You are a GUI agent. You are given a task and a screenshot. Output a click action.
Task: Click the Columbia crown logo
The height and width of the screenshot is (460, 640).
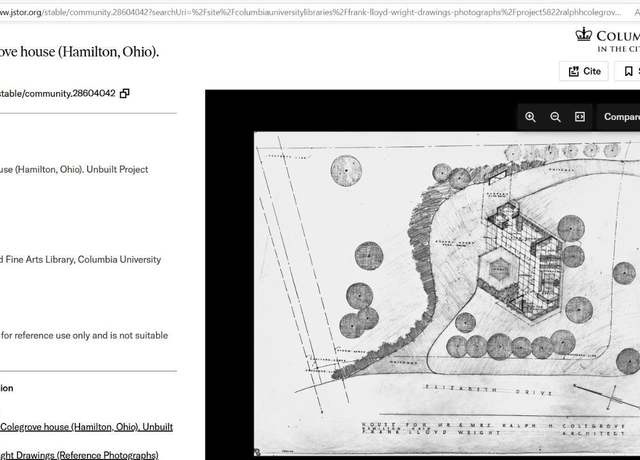pyautogui.click(x=584, y=34)
